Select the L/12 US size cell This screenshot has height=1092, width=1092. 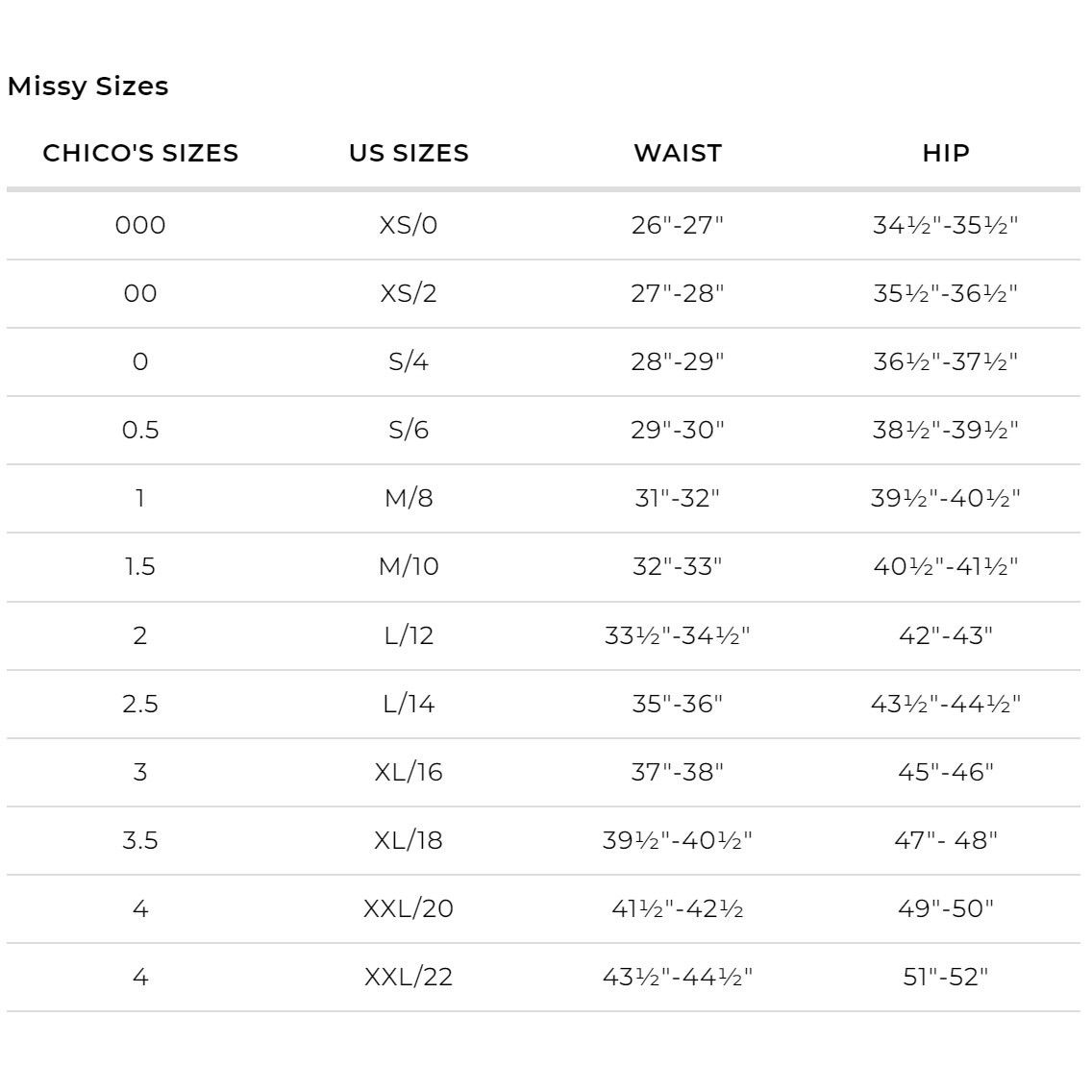click(x=409, y=635)
